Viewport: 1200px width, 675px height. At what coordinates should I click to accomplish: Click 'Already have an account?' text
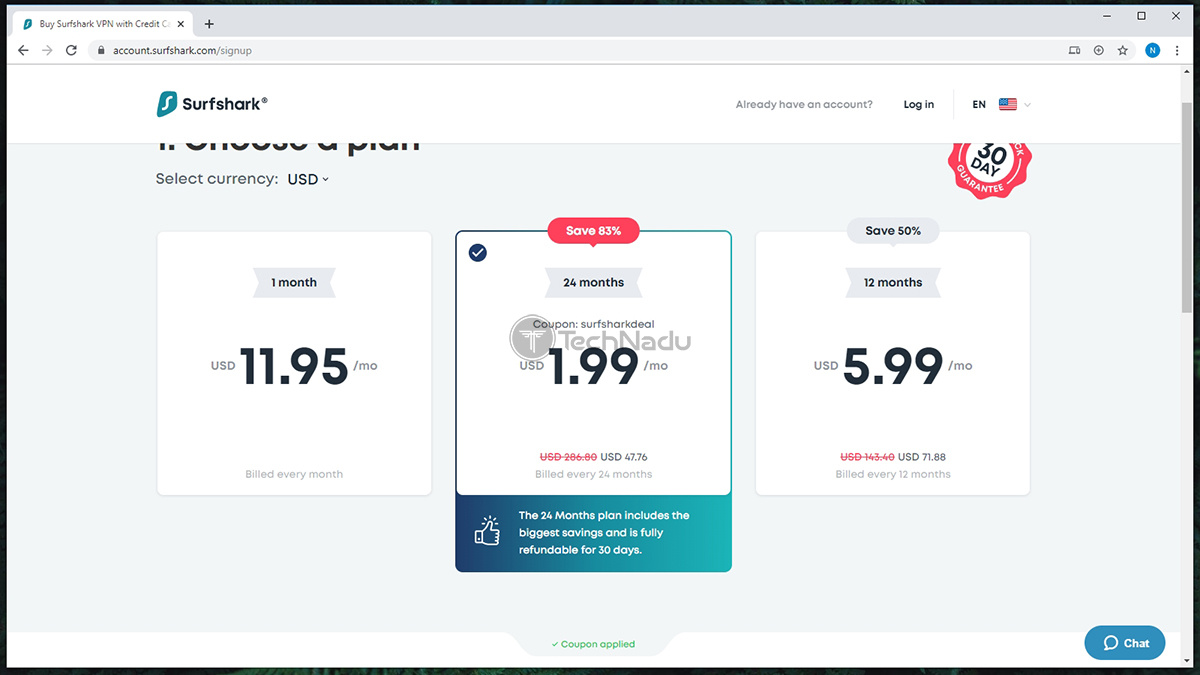[804, 104]
